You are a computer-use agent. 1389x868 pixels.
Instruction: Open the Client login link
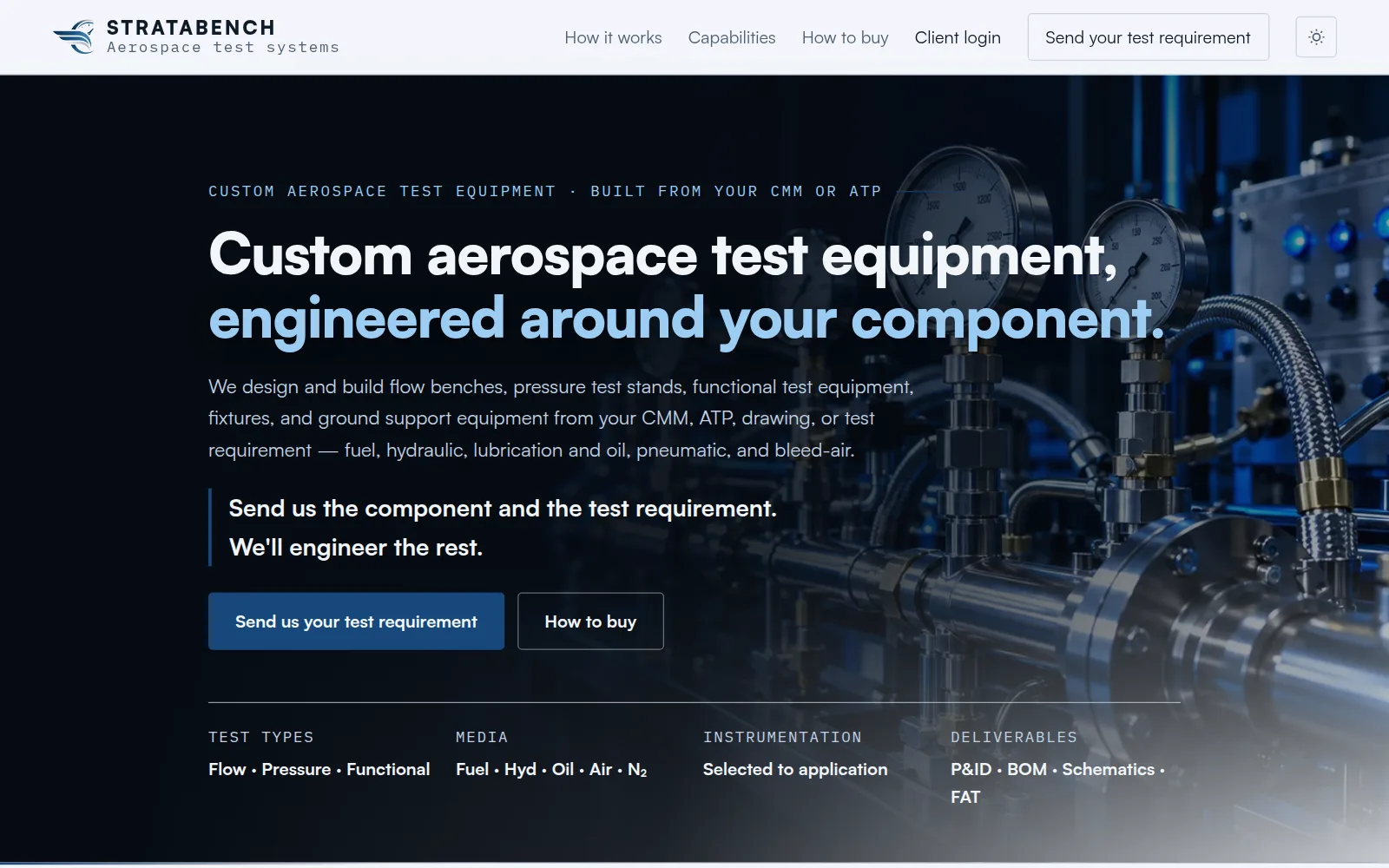[958, 37]
